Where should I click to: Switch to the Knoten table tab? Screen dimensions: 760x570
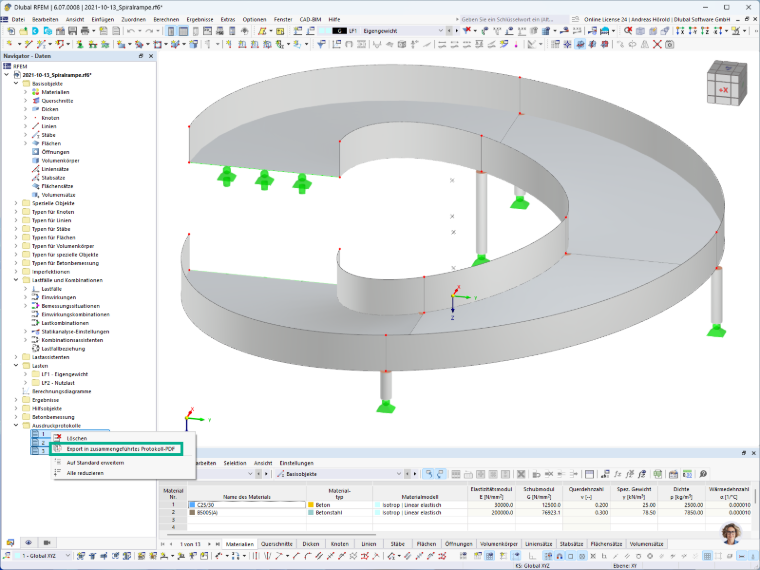(x=339, y=544)
